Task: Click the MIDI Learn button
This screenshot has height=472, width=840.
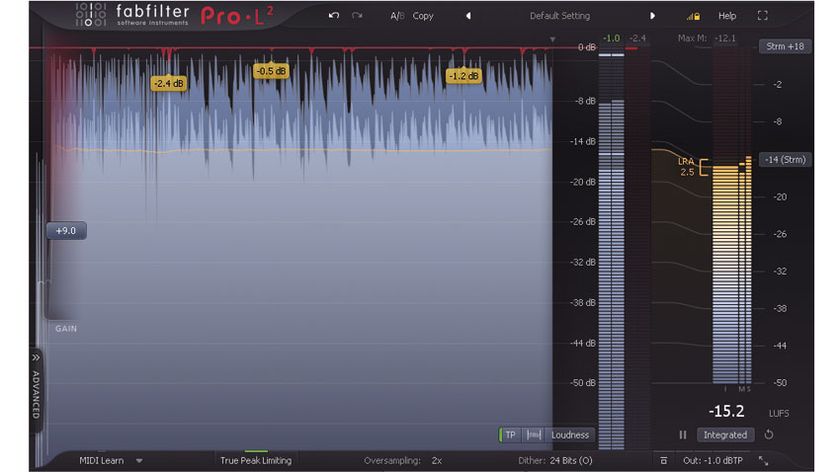Action: [101, 460]
